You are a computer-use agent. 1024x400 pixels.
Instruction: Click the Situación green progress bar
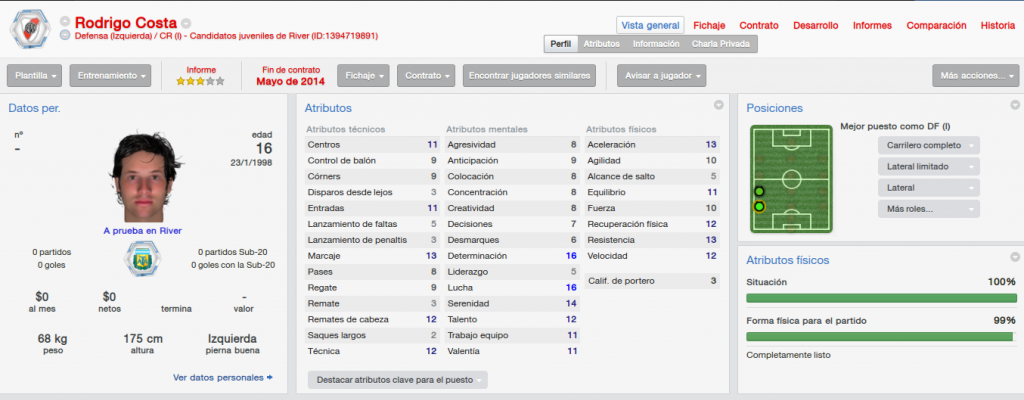point(881,298)
